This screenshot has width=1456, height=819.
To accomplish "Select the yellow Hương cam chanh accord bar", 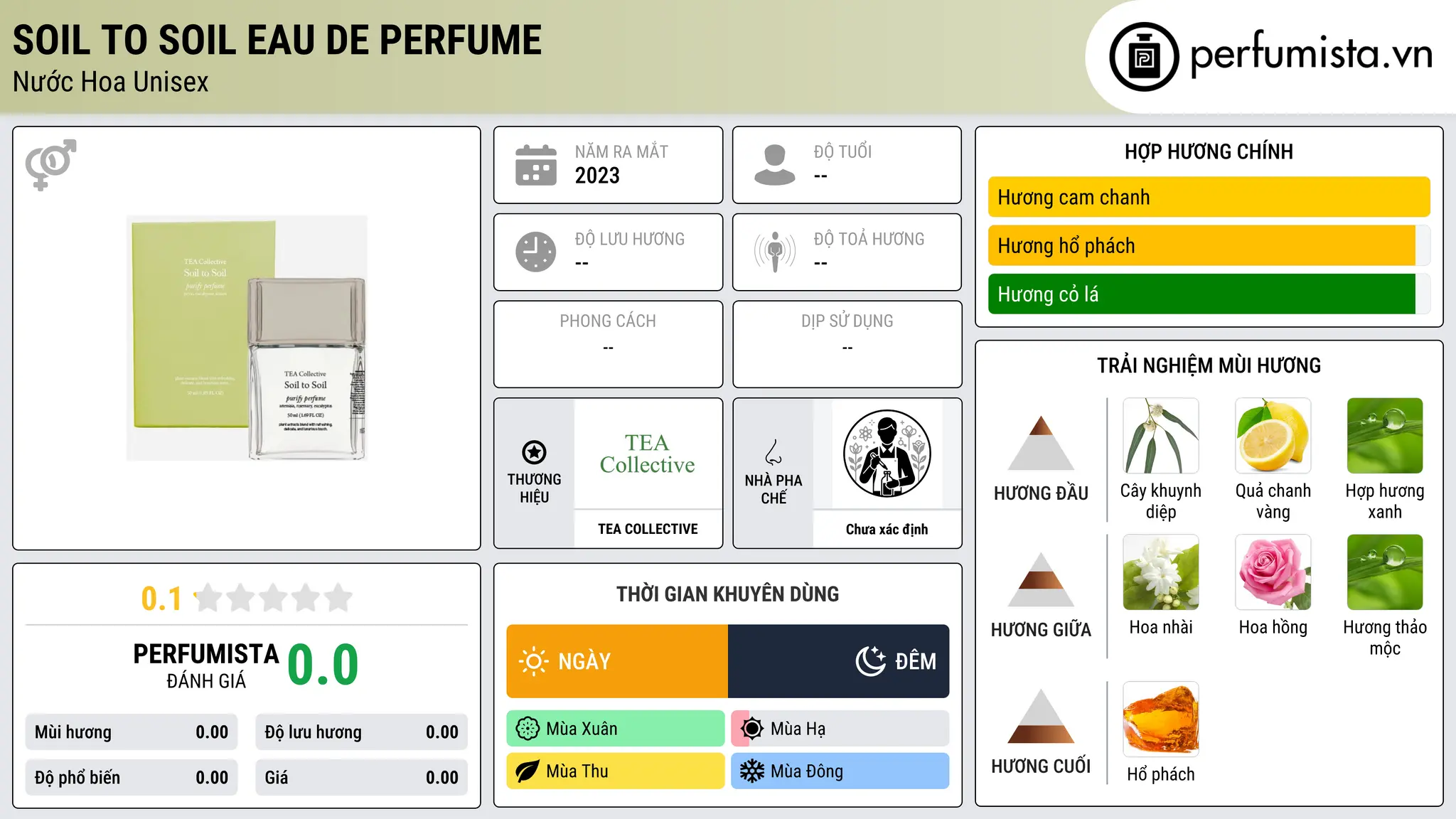I will click(x=1209, y=197).
